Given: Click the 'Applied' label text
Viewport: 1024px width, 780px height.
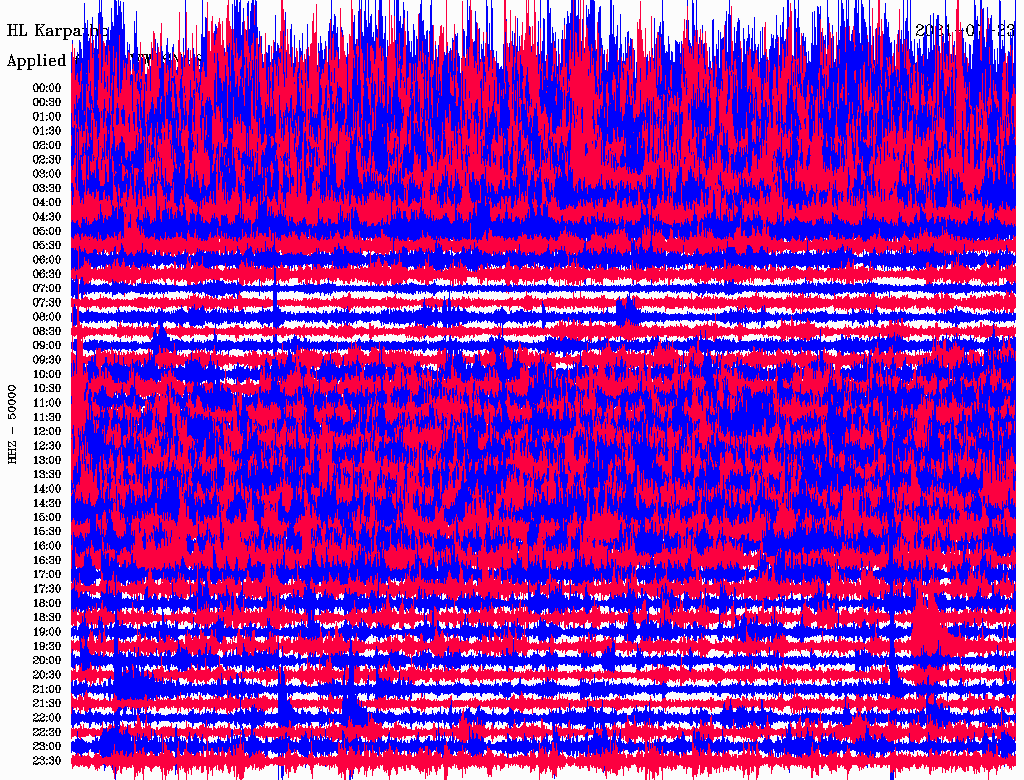Looking at the screenshot, I should tap(37, 61).
